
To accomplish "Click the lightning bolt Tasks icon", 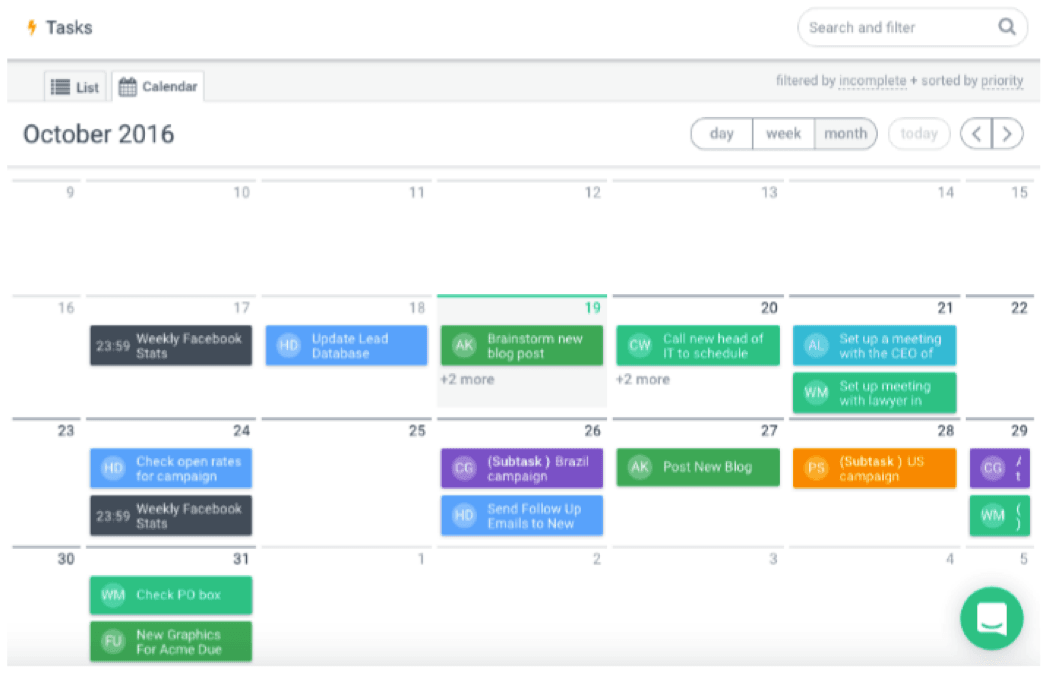I will pyautogui.click(x=31, y=27).
